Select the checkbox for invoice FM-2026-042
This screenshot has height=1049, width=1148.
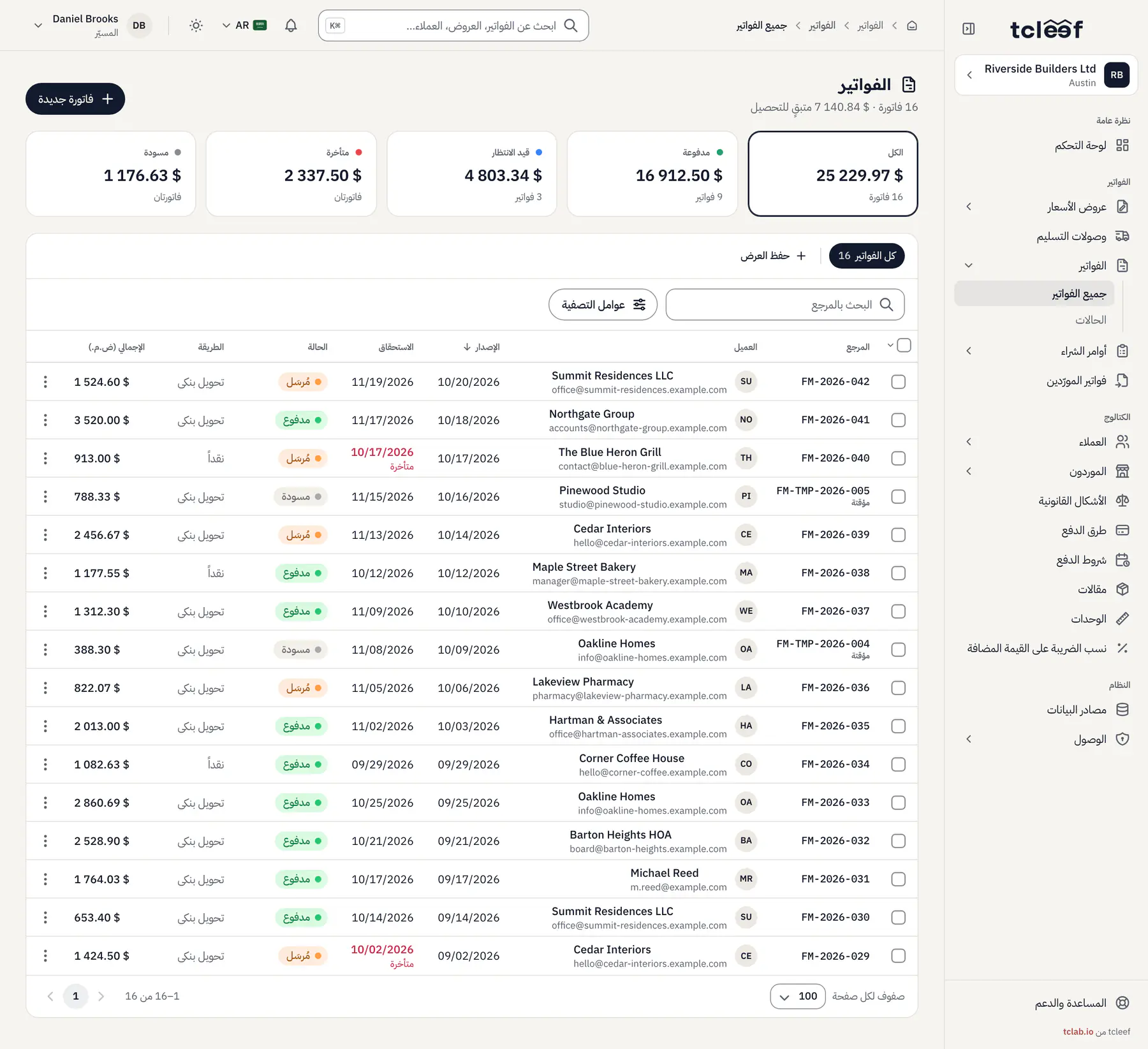(x=898, y=381)
